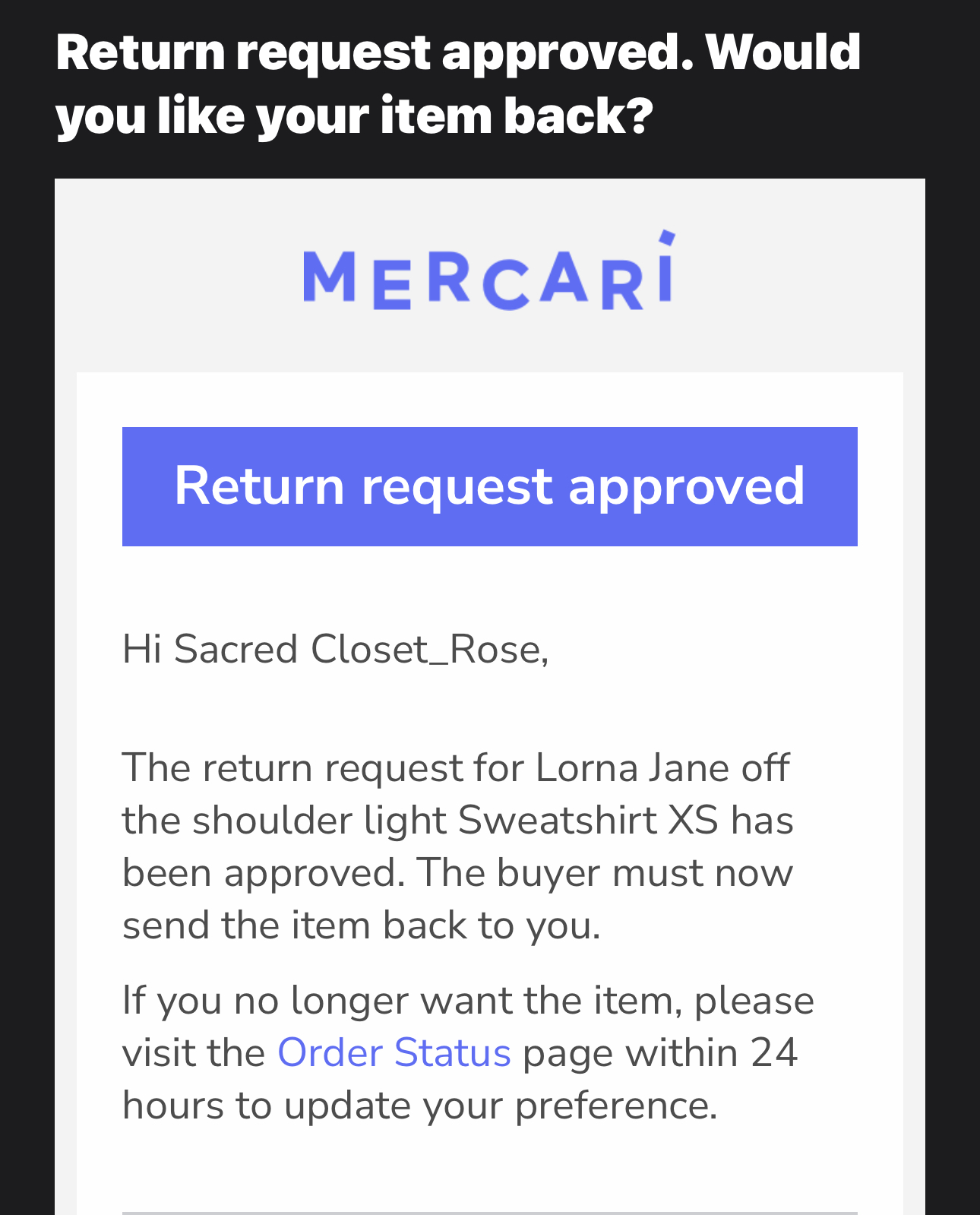This screenshot has height=1215, width=980.
Task: Click the word "visit" before Order Status
Action: [x=158, y=1053]
